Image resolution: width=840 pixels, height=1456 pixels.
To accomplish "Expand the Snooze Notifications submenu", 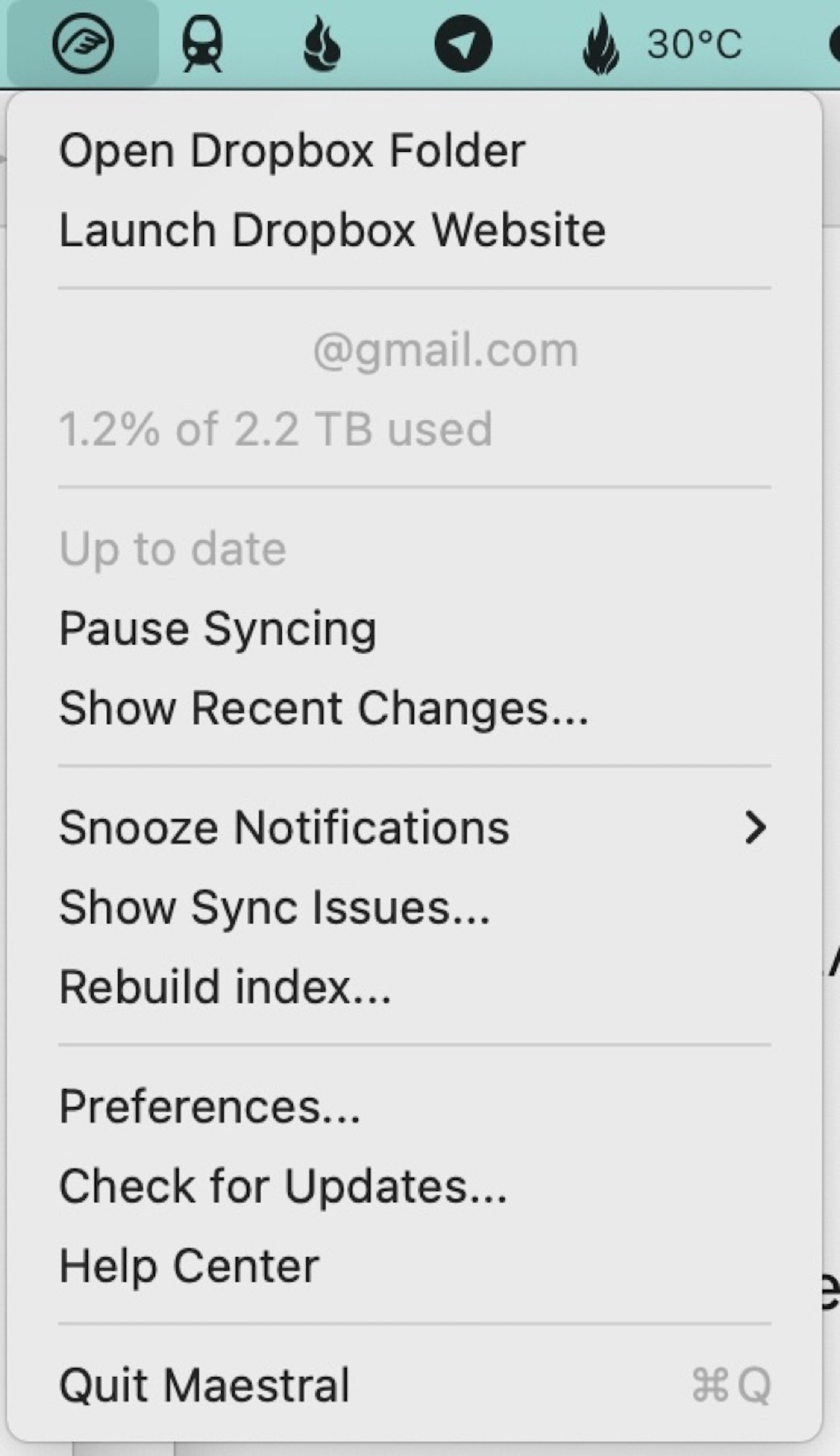I will [x=284, y=827].
